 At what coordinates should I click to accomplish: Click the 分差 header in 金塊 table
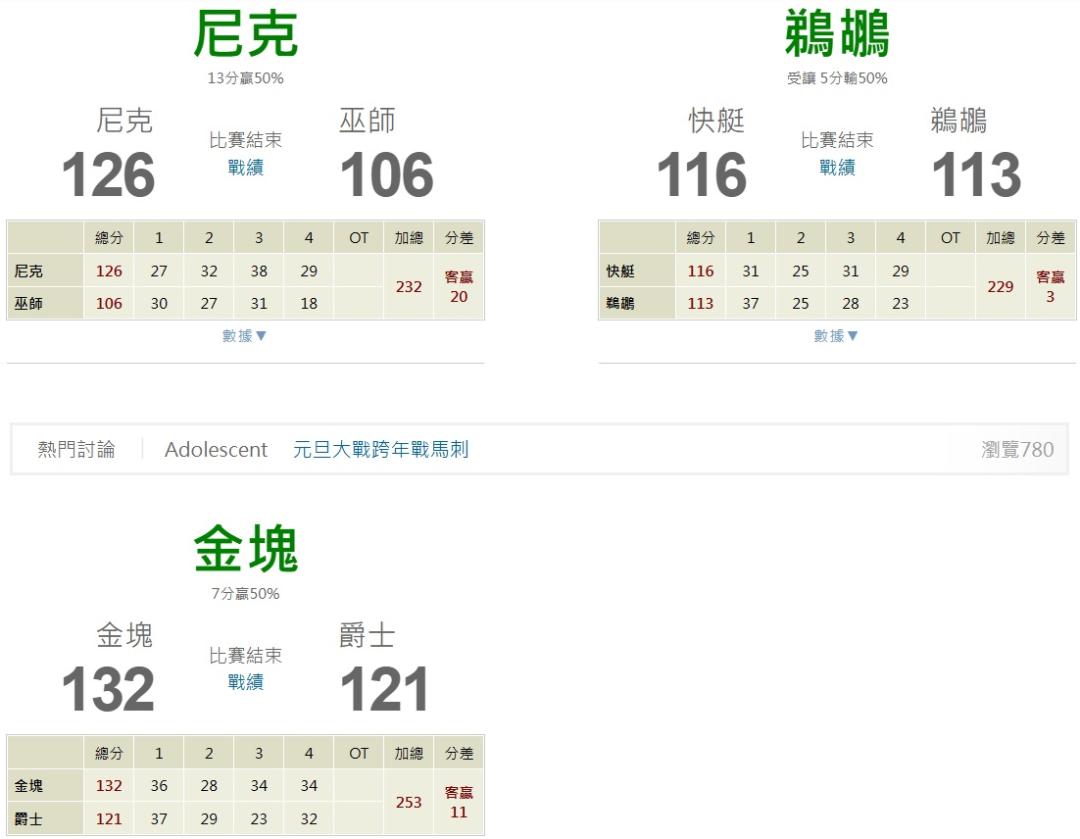coord(459,753)
